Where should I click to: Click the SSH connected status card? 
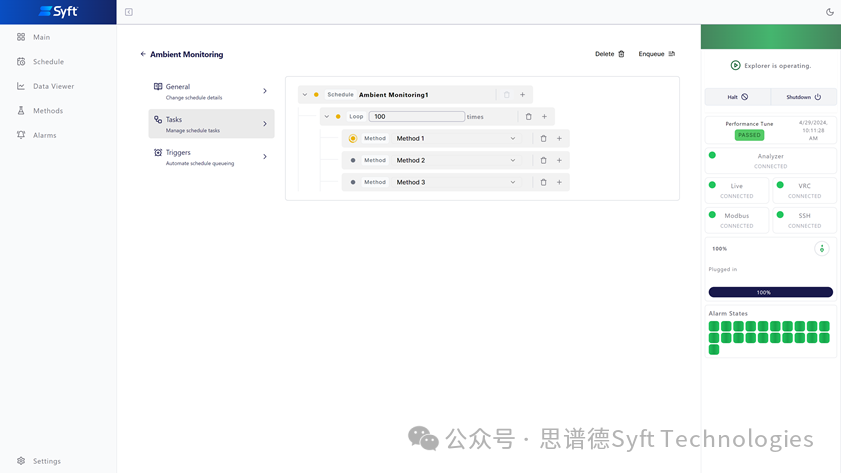(805, 220)
